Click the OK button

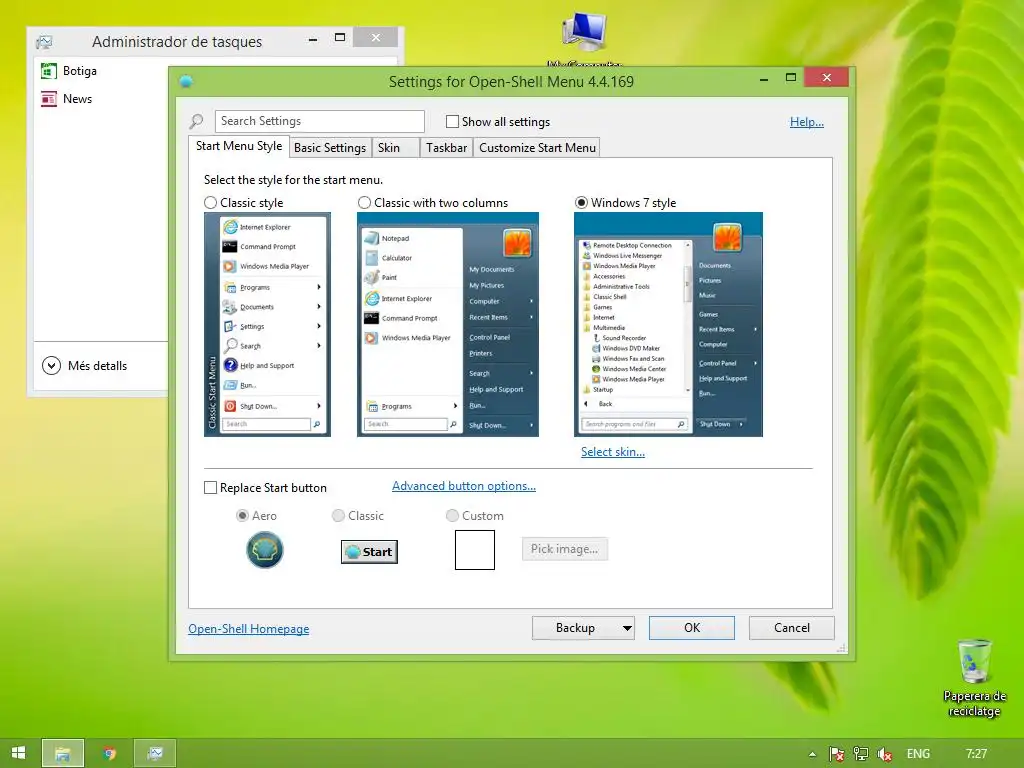click(x=692, y=628)
